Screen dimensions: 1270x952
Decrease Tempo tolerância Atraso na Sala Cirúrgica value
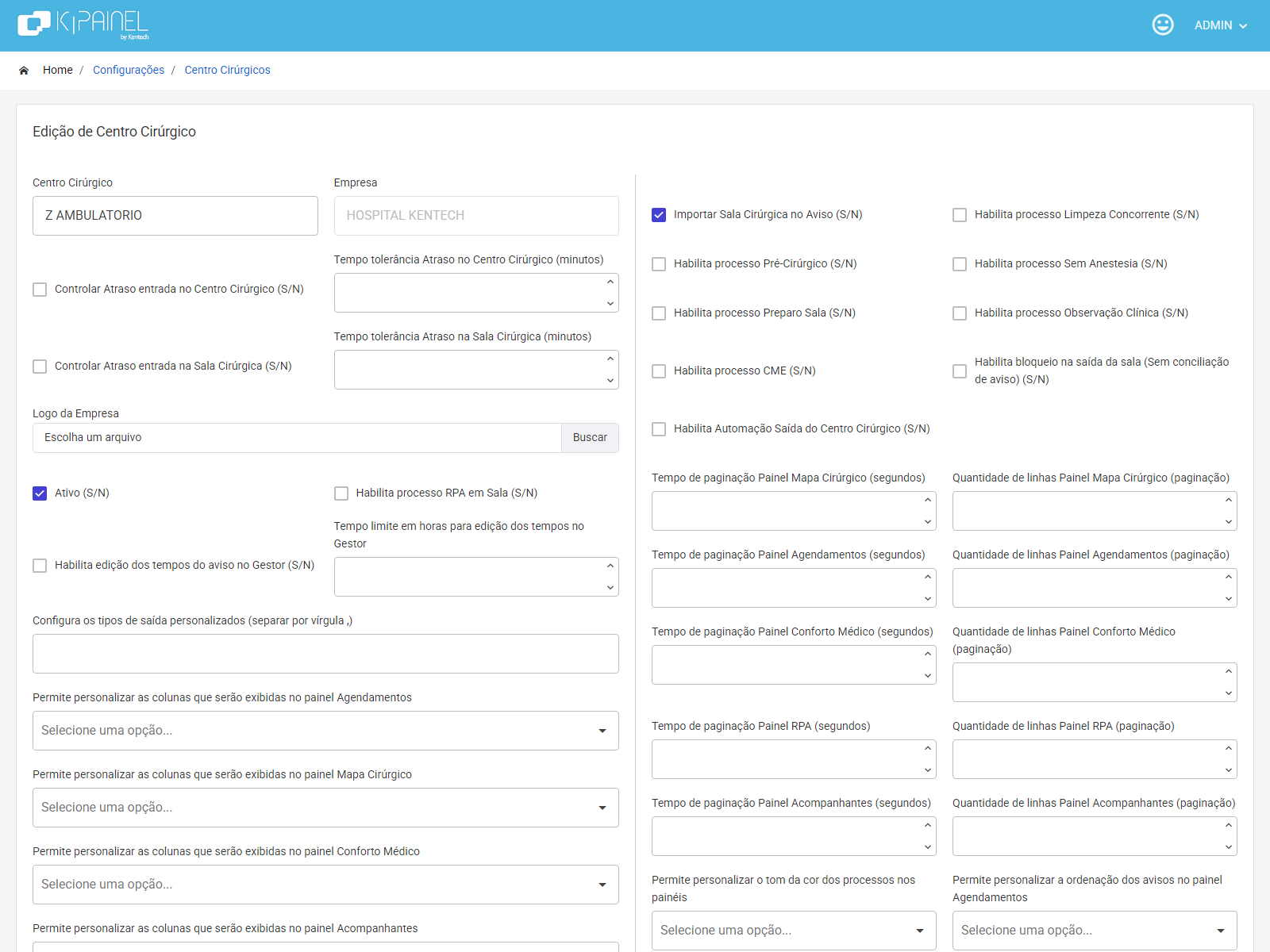[x=610, y=381]
